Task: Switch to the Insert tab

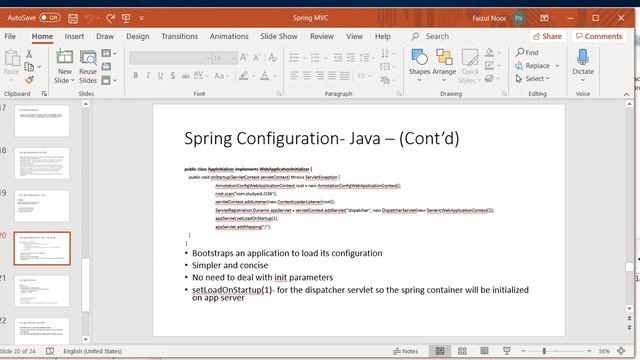Action: click(x=74, y=36)
